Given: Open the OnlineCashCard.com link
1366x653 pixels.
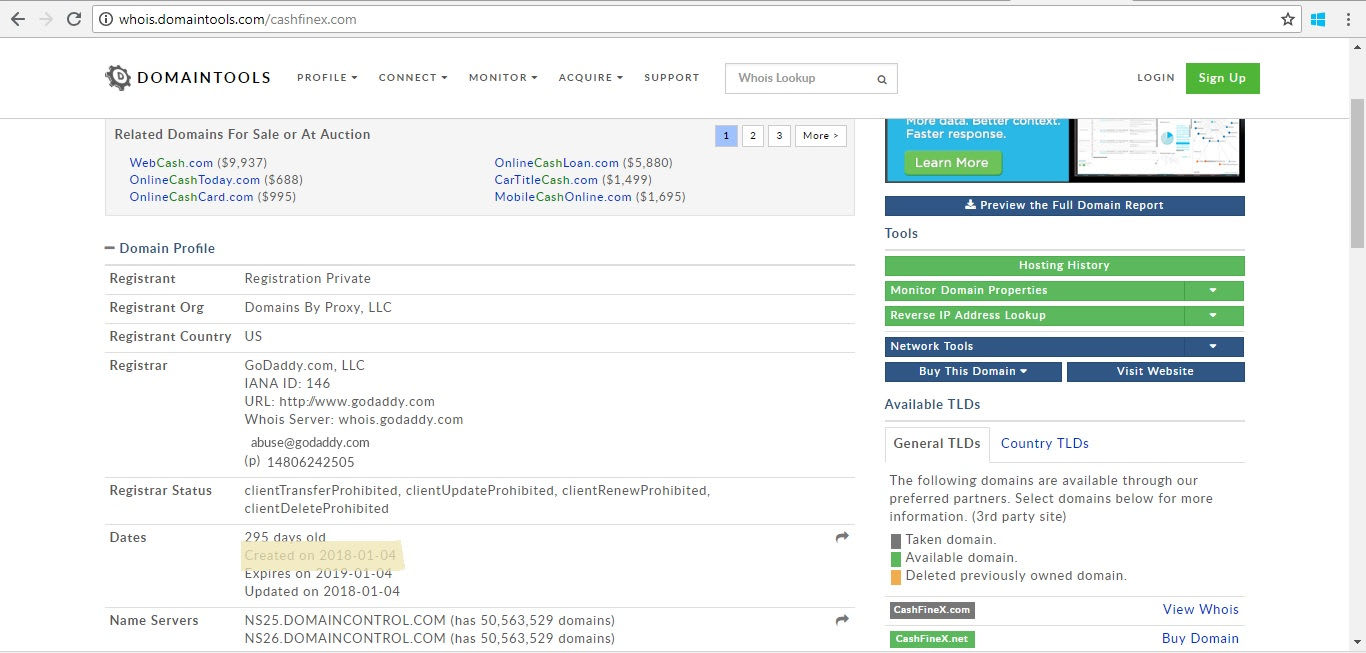Looking at the screenshot, I should pos(191,197).
